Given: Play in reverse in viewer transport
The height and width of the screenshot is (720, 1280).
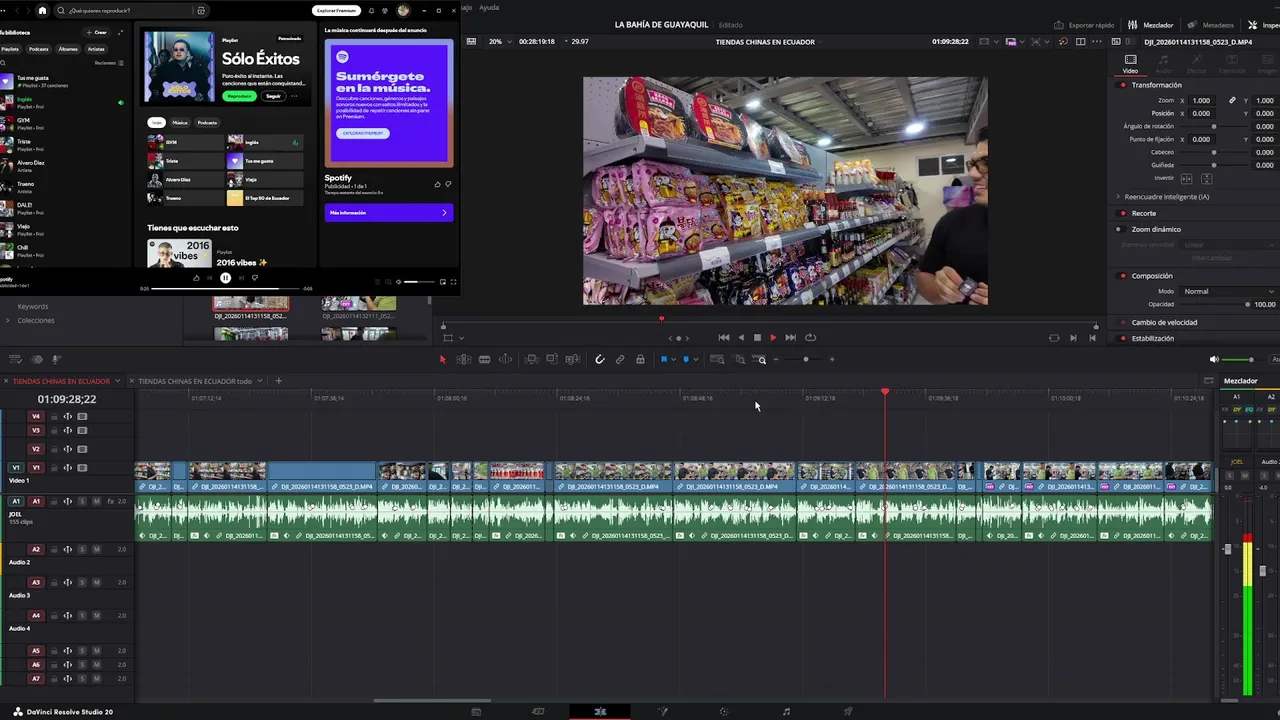Looking at the screenshot, I should pos(741,337).
